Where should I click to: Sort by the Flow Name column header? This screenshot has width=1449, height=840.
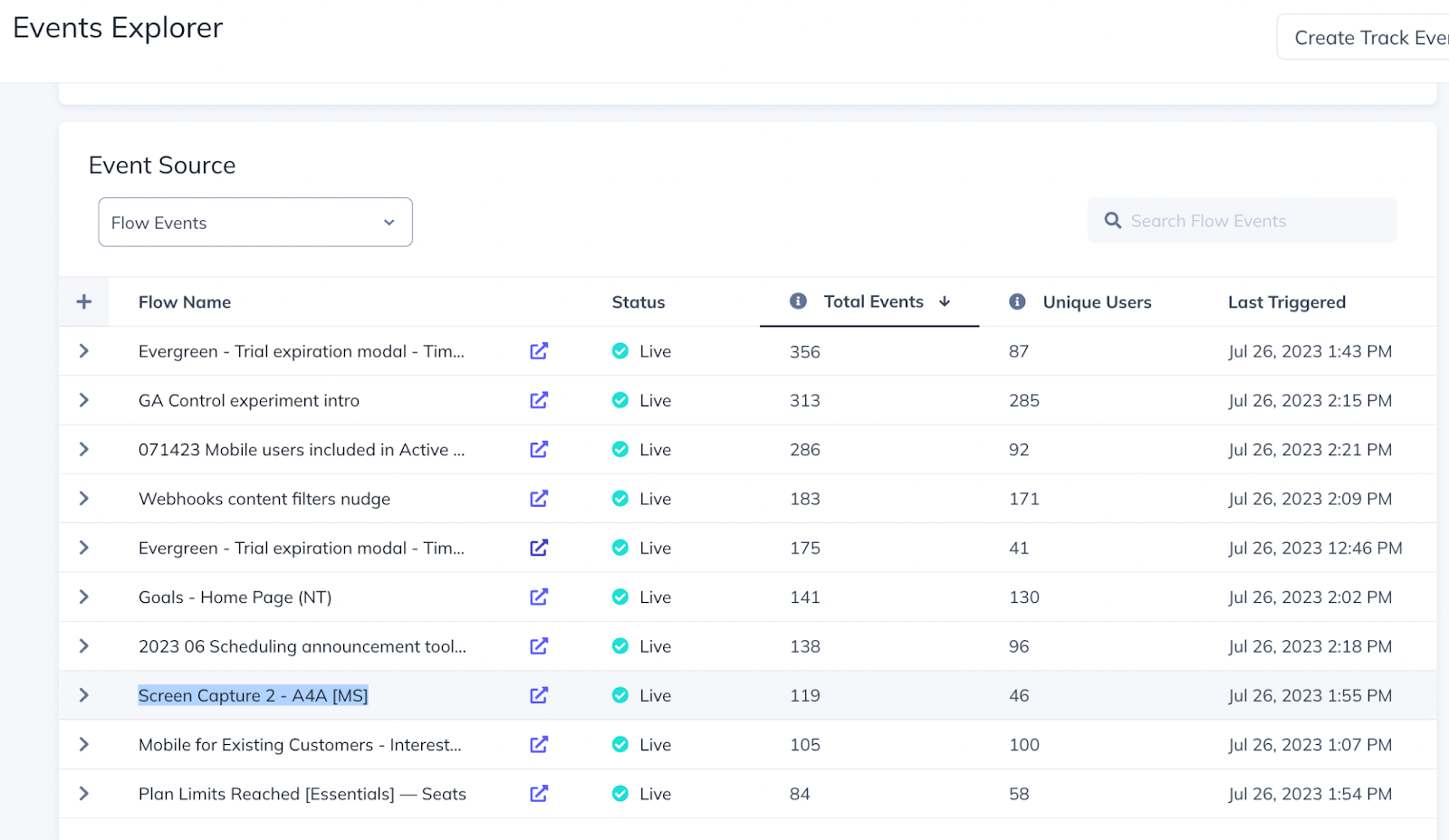(x=185, y=302)
